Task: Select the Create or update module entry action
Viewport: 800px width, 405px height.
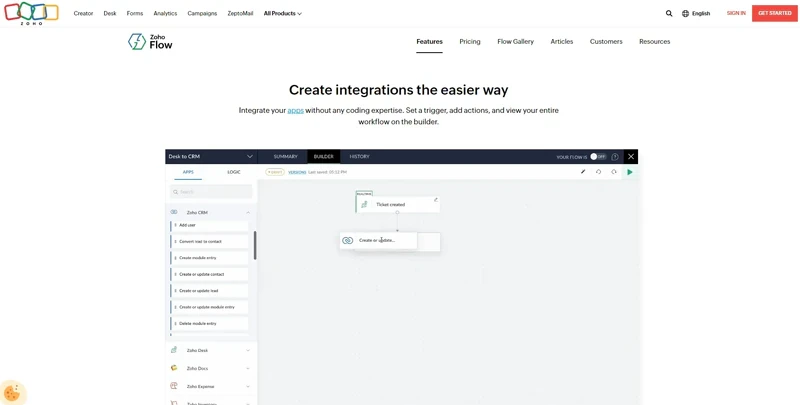Action: (x=210, y=307)
